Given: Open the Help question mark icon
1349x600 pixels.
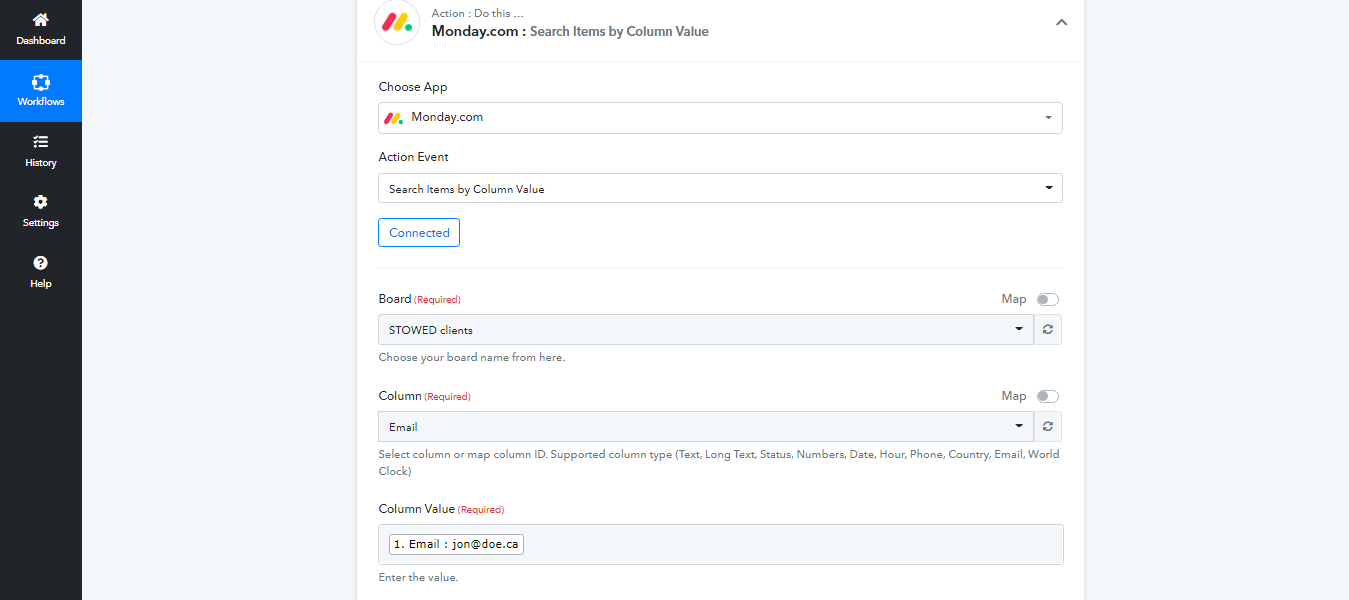Looking at the screenshot, I should coord(40,263).
